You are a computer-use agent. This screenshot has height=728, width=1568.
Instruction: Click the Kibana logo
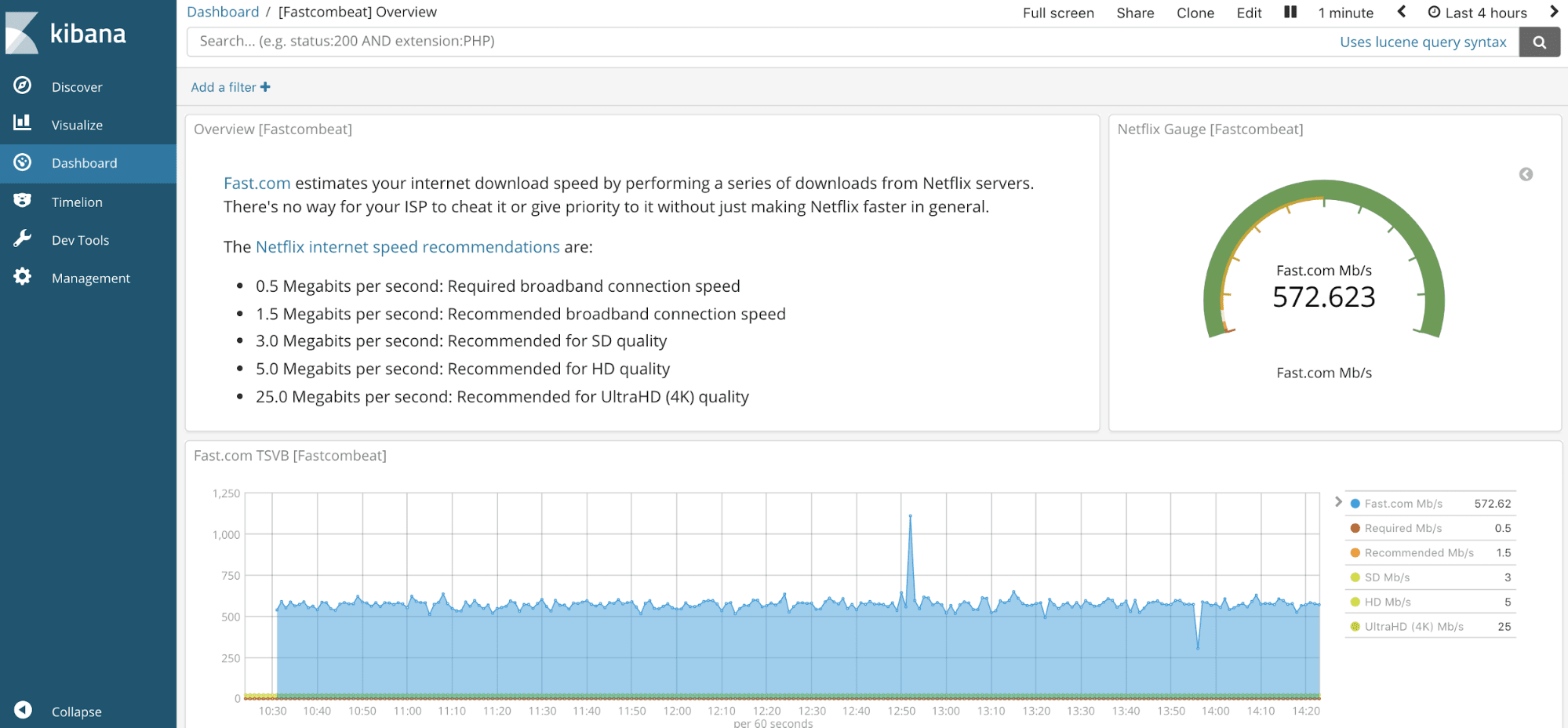click(x=66, y=33)
